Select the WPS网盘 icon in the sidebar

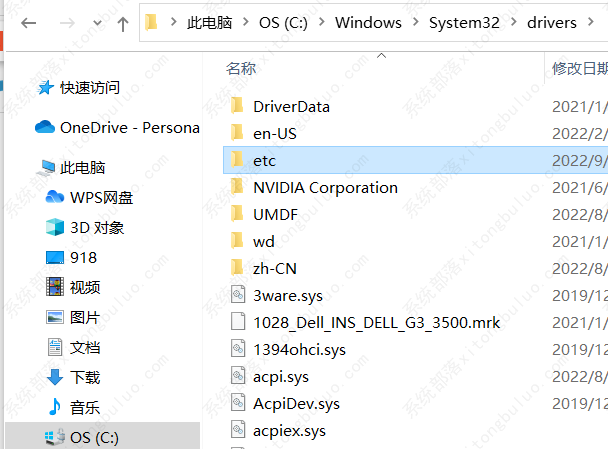click(55, 197)
